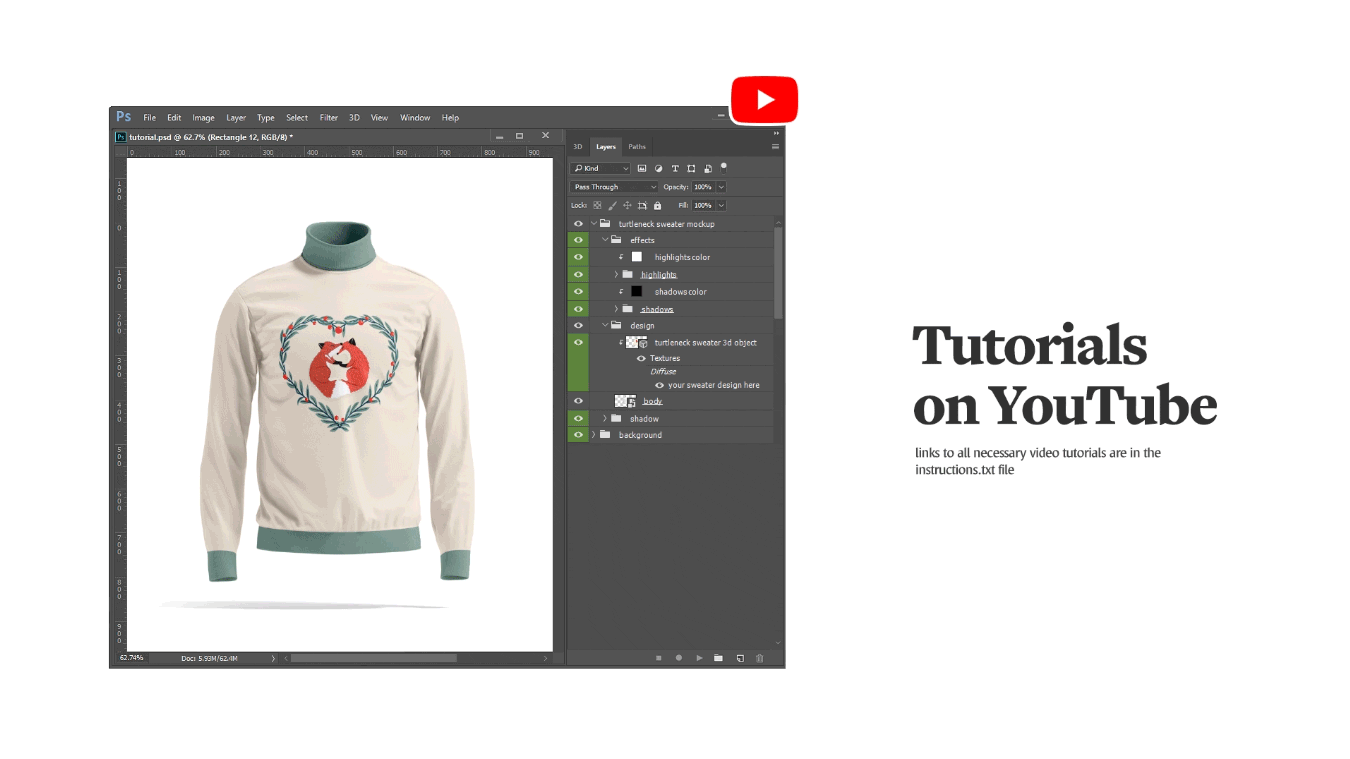The image size is (1350, 759).
Task: Open the Fill slider dropdown arrow
Action: (x=721, y=205)
